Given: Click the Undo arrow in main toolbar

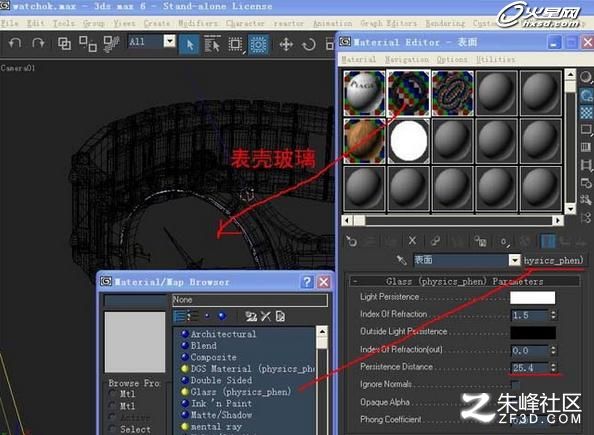Looking at the screenshot, I should click(x=15, y=43).
